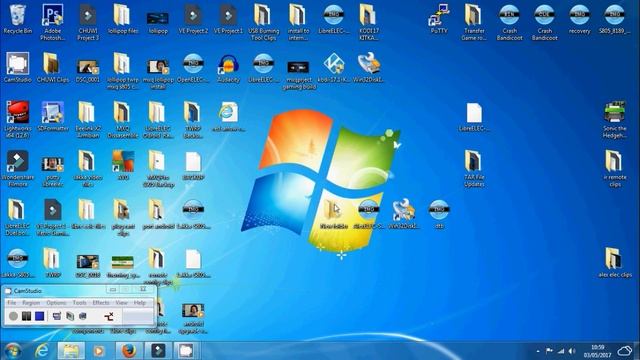
Task: Click the CamStudio title bar text
Action: 28,291
